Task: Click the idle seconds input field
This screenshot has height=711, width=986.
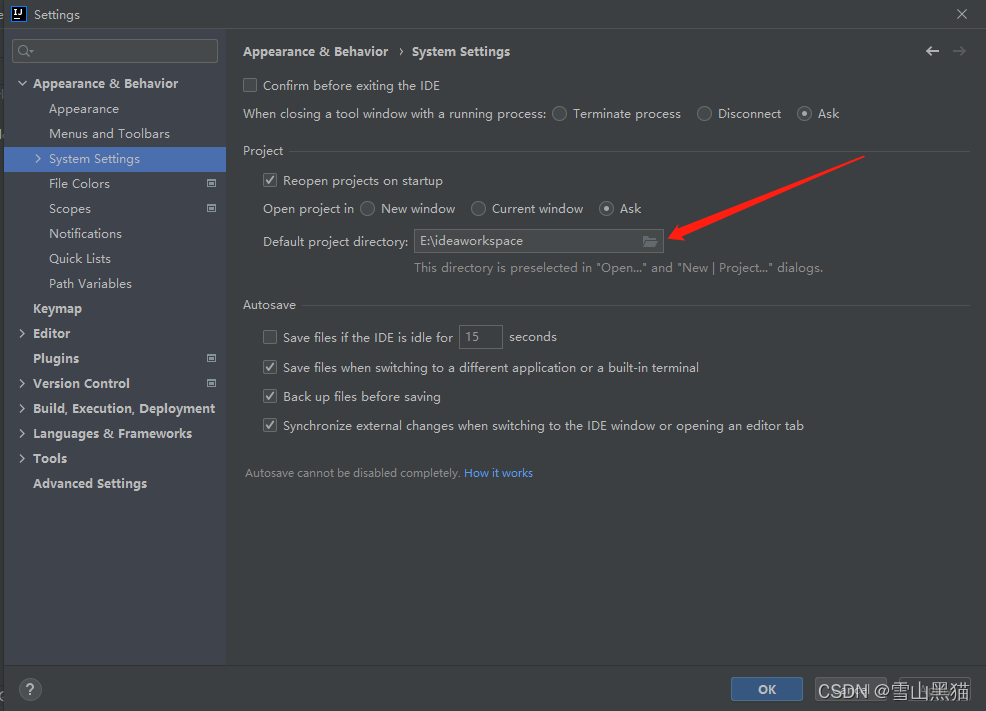Action: click(480, 337)
